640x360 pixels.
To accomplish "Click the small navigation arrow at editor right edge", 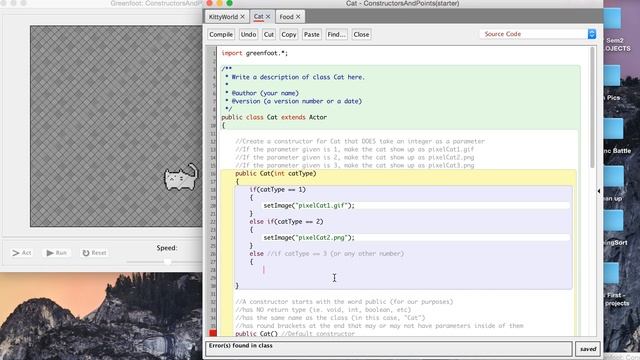I will (599, 191).
